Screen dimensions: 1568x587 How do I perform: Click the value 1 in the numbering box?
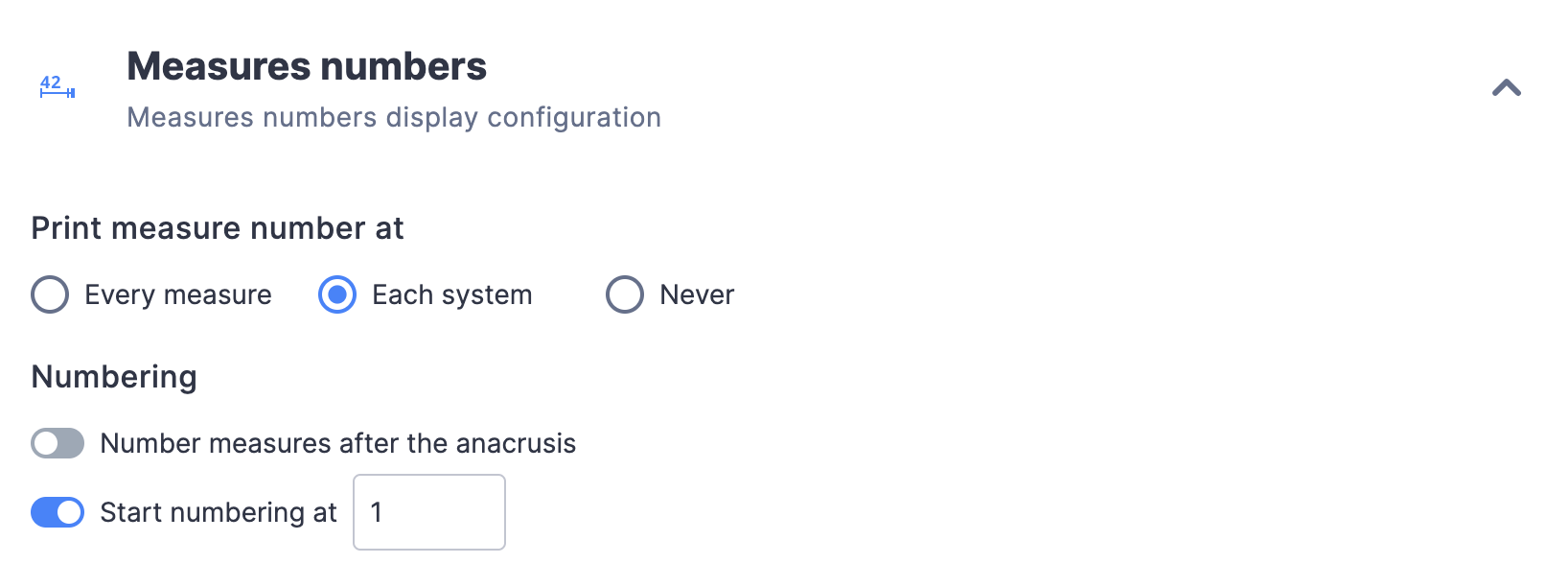coord(377,512)
